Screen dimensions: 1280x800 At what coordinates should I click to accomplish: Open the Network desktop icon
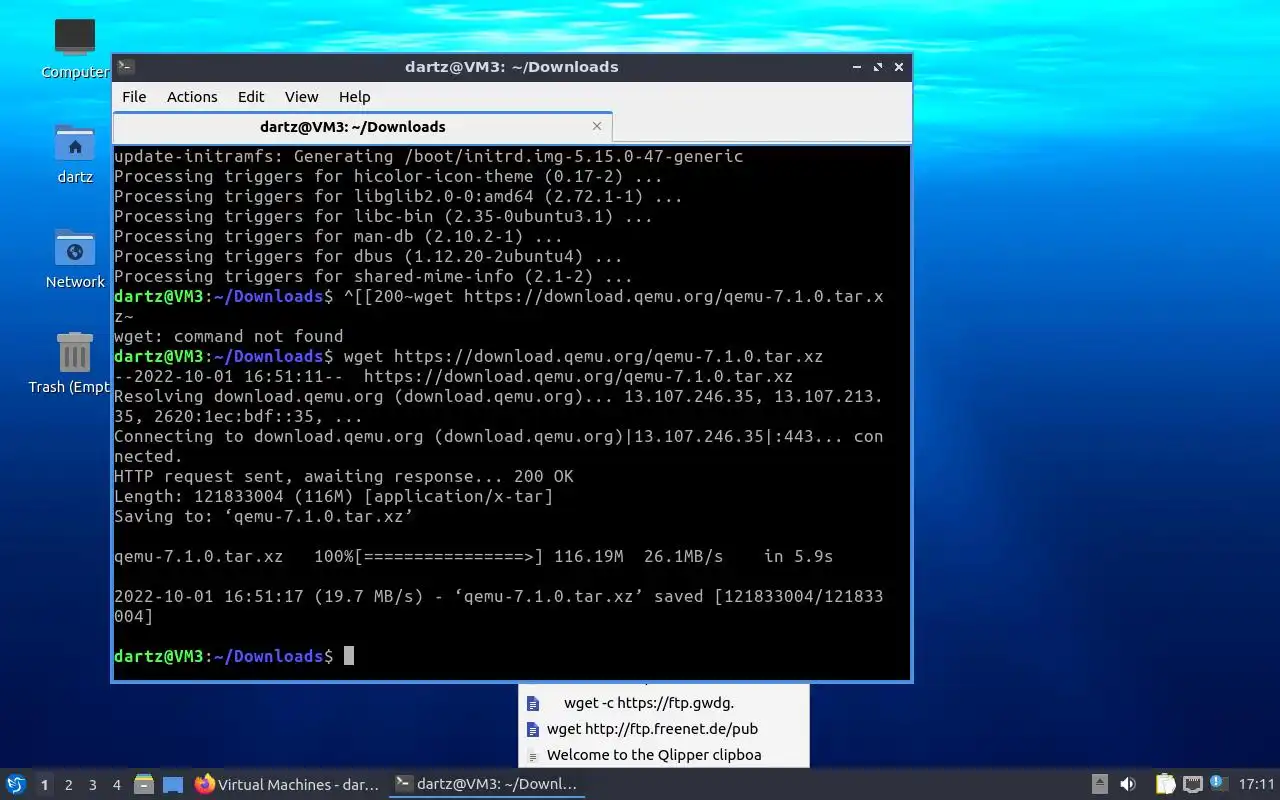click(75, 260)
